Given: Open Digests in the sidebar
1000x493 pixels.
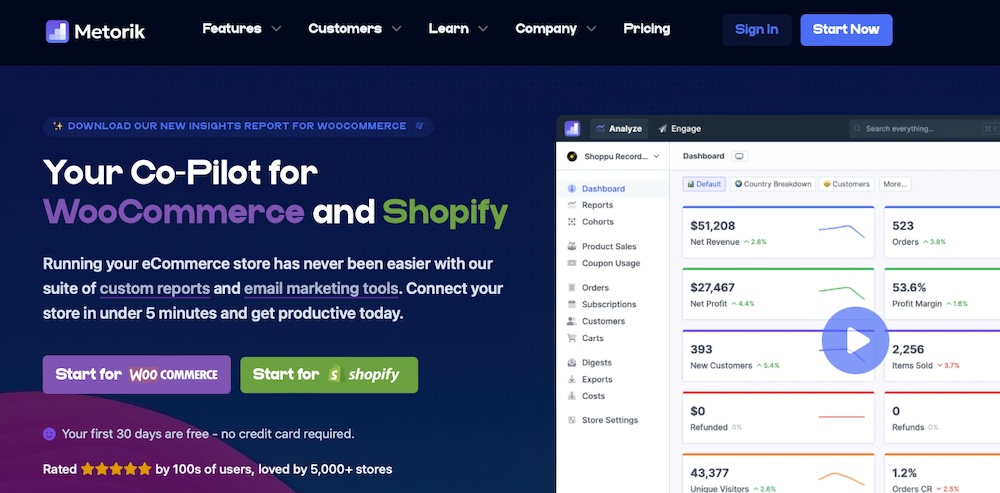Looking at the screenshot, I should 596,363.
